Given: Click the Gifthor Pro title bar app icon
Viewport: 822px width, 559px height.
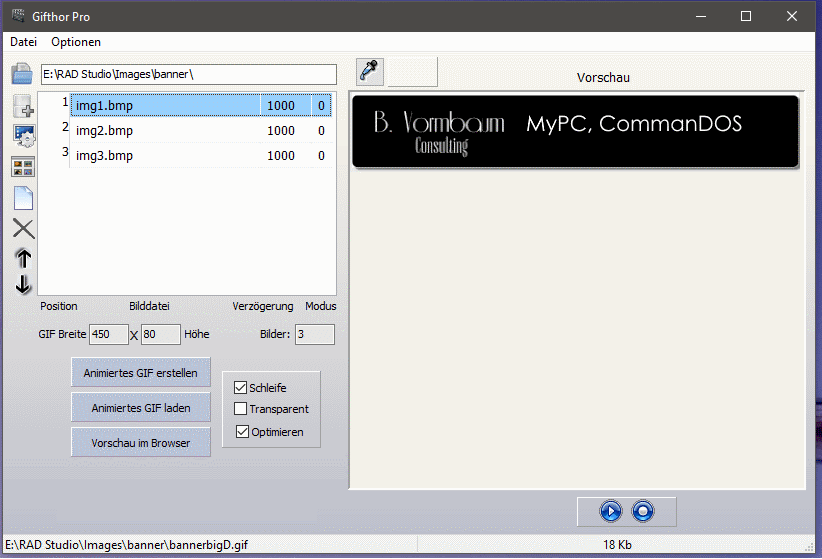Looking at the screenshot, I should coord(18,16).
